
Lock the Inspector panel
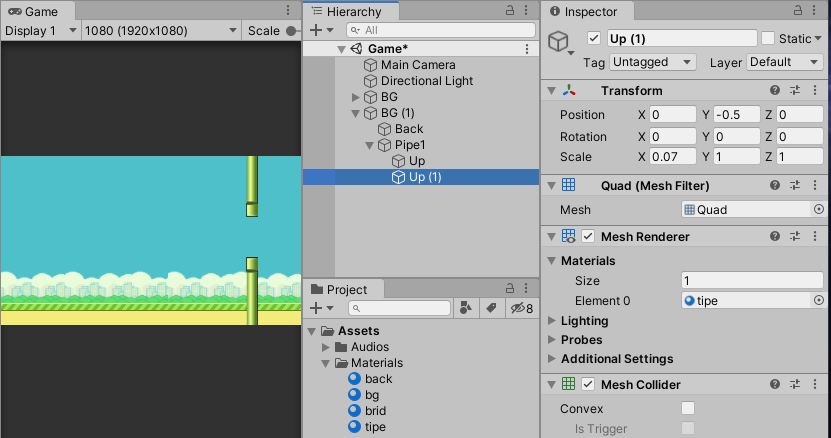[x=798, y=10]
